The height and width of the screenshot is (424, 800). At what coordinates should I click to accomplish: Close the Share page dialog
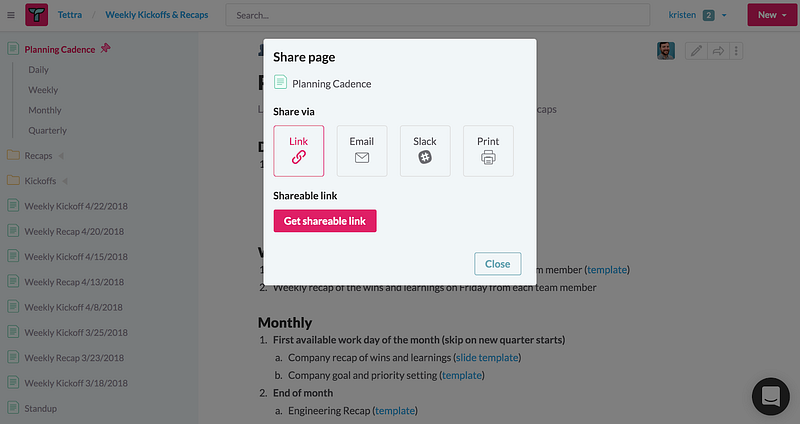tap(497, 264)
